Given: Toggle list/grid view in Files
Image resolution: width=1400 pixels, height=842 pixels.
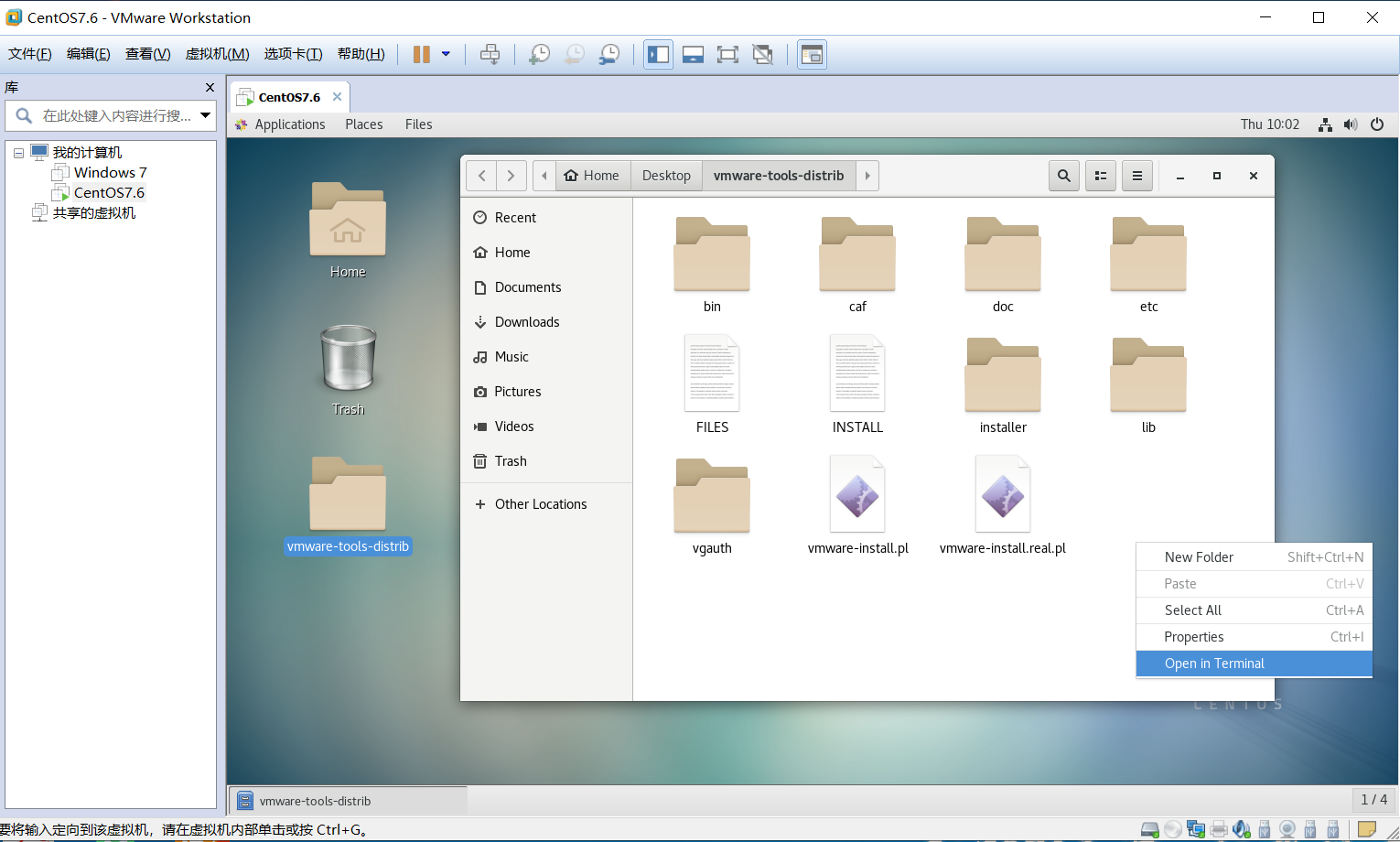Looking at the screenshot, I should click(x=1101, y=176).
